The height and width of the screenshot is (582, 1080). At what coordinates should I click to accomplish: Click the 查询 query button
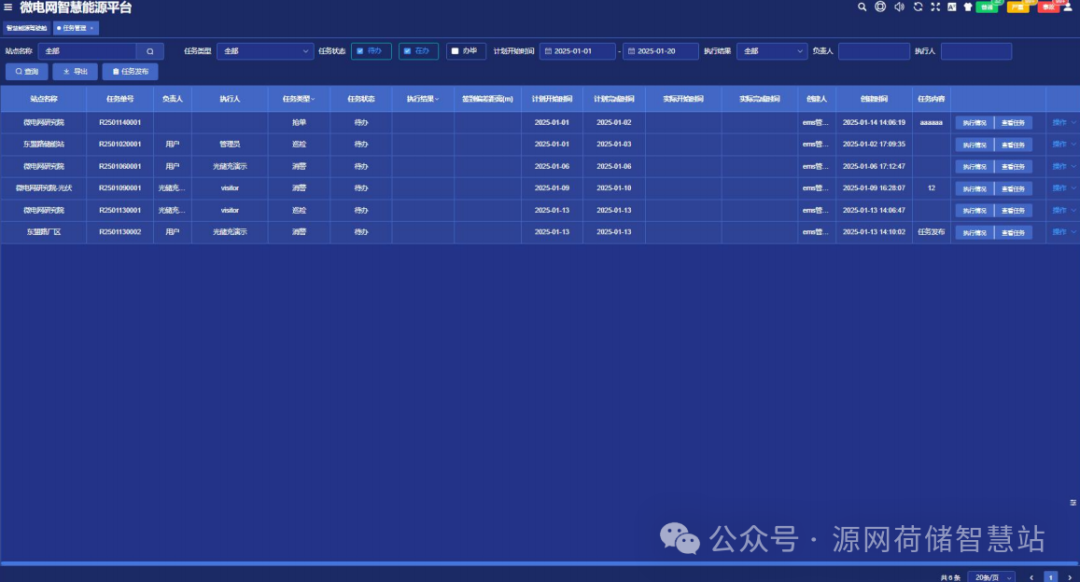tap(27, 71)
